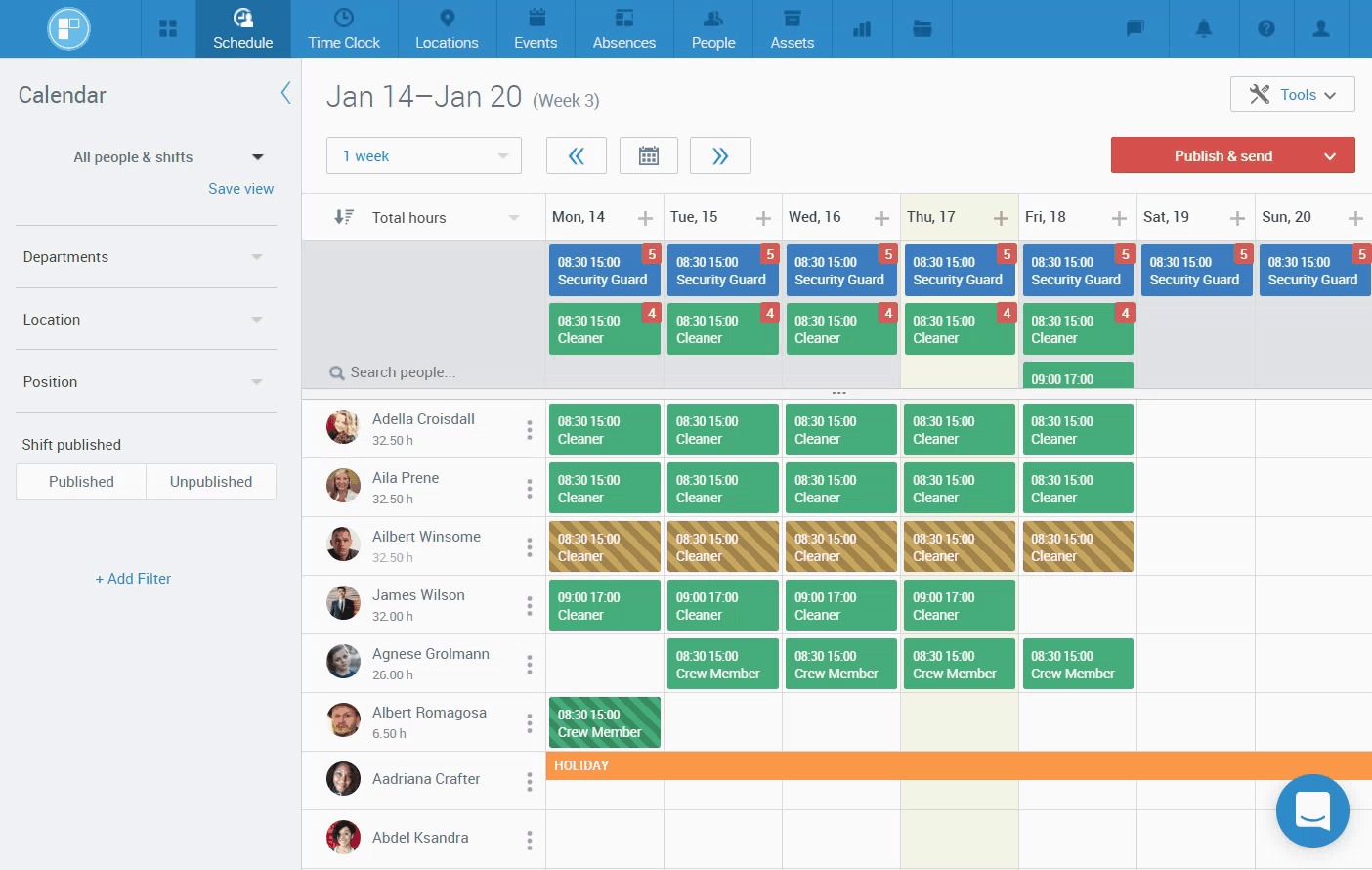Open the Time Clock section
1372x870 pixels.
point(344,28)
